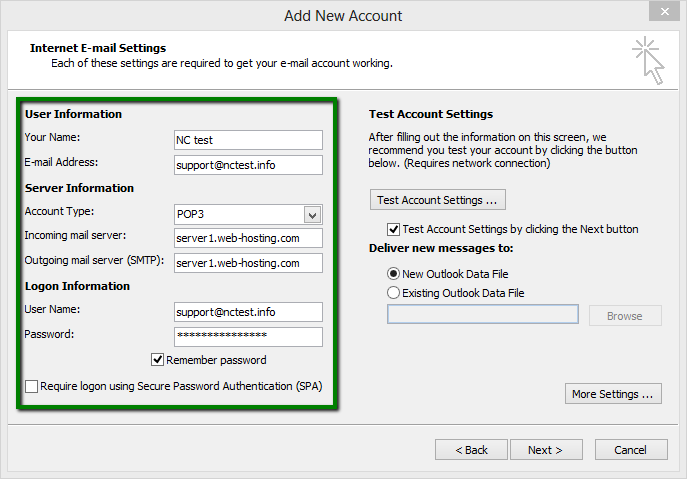Expand the Account Type dropdown arrow

coord(312,214)
